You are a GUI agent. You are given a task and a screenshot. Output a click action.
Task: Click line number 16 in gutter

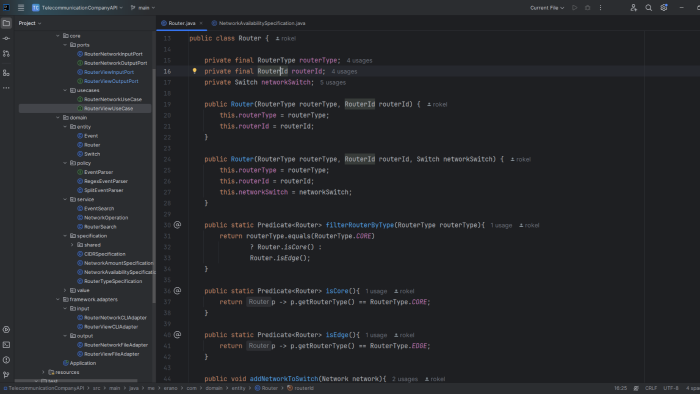167,71
